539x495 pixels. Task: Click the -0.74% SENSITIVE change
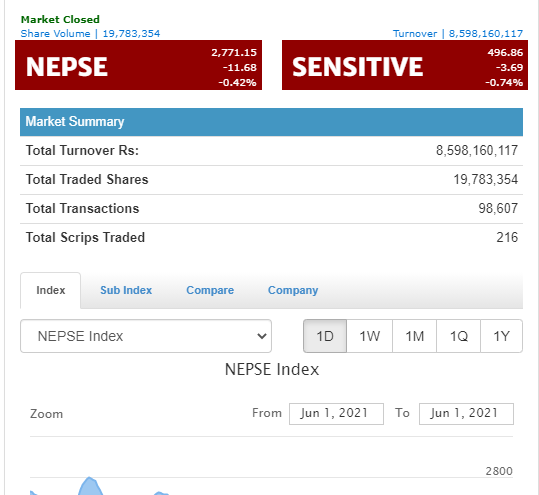click(504, 82)
